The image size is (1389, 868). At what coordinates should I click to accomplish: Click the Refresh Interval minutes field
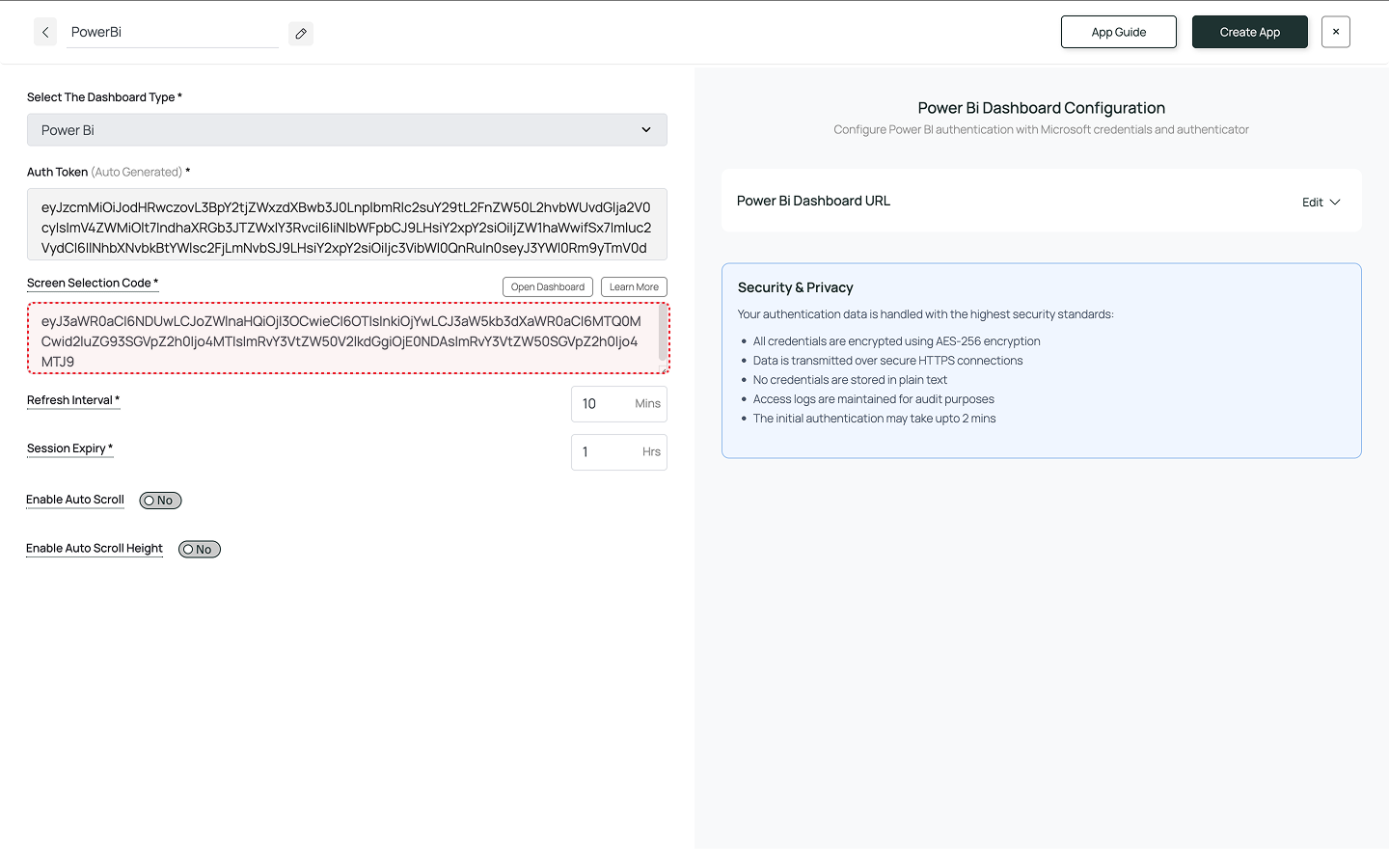coord(604,404)
